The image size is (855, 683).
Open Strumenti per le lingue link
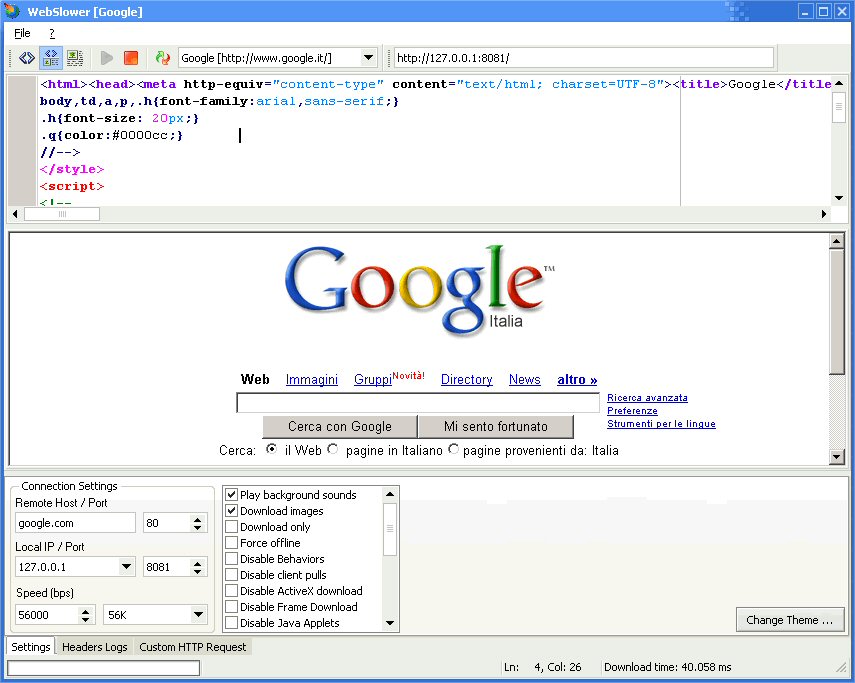click(x=661, y=424)
